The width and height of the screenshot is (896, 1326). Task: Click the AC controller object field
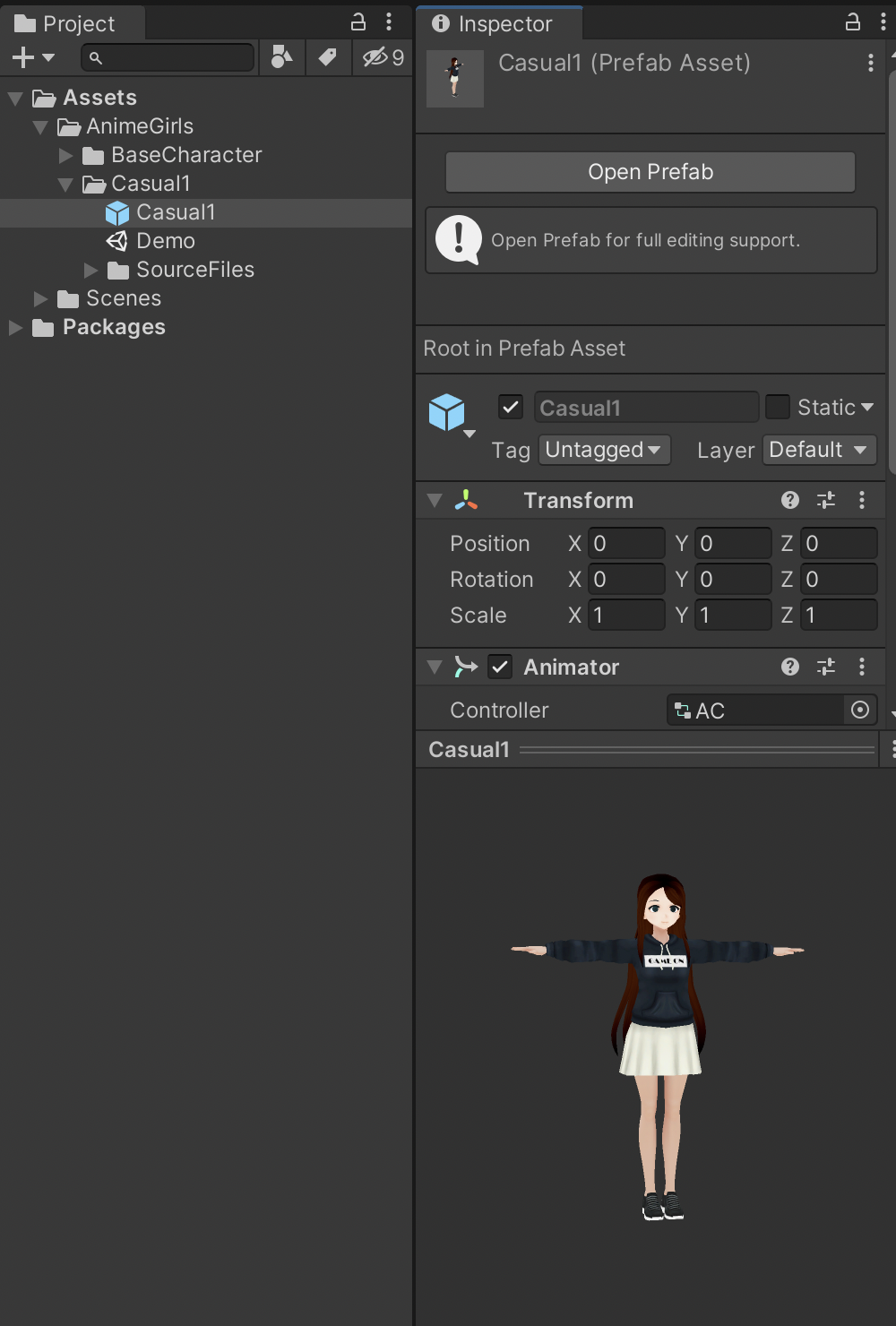pyautogui.click(x=754, y=710)
